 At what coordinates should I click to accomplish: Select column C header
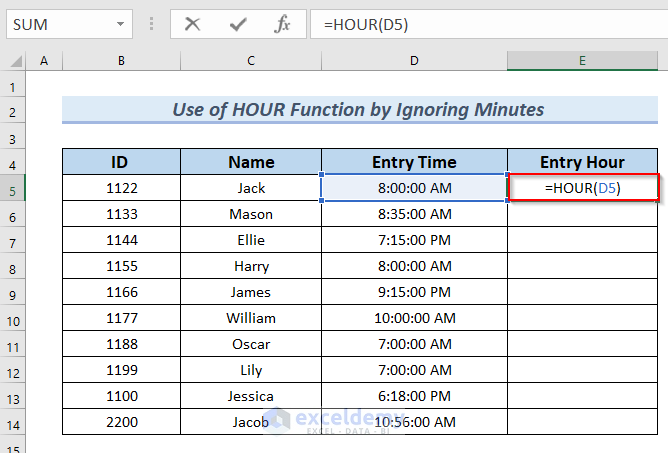[251, 62]
